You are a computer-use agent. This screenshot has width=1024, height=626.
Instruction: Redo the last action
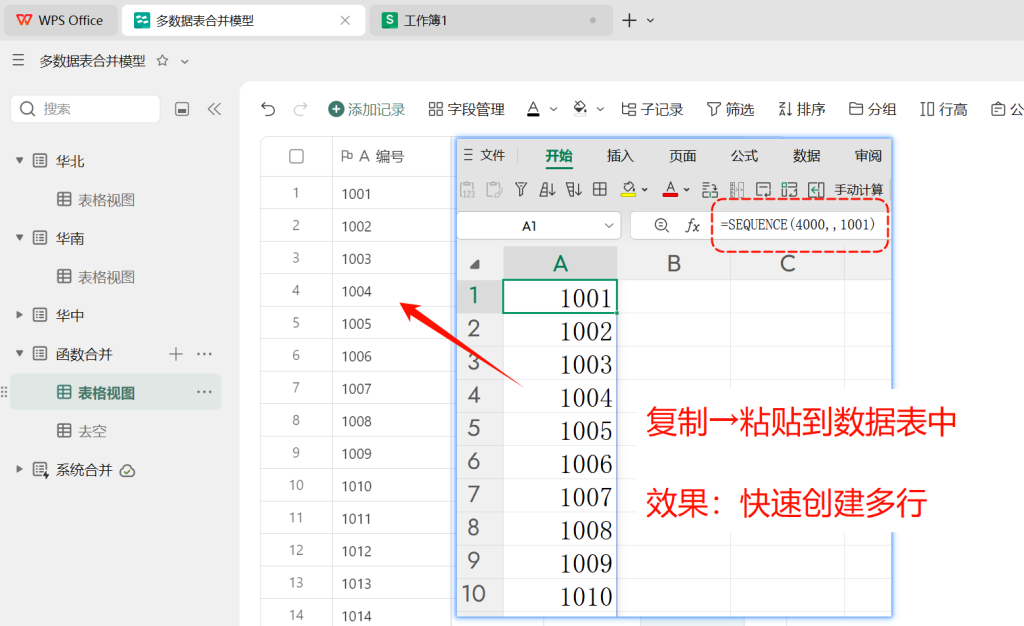point(300,109)
